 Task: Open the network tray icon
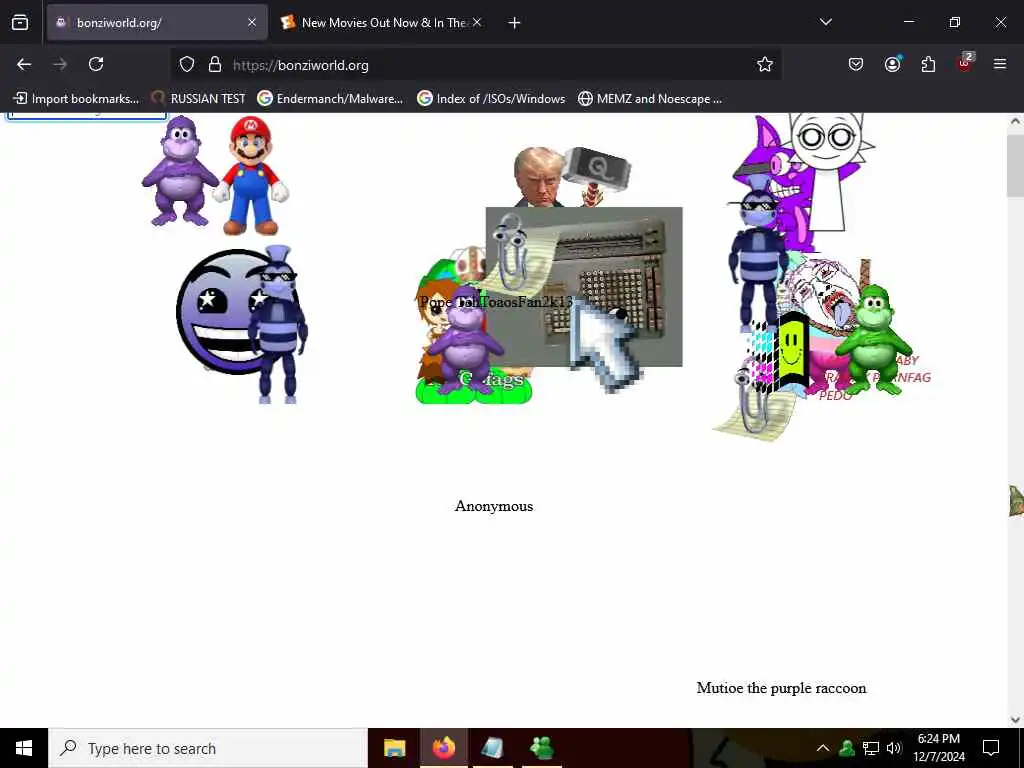pyautogui.click(x=871, y=748)
